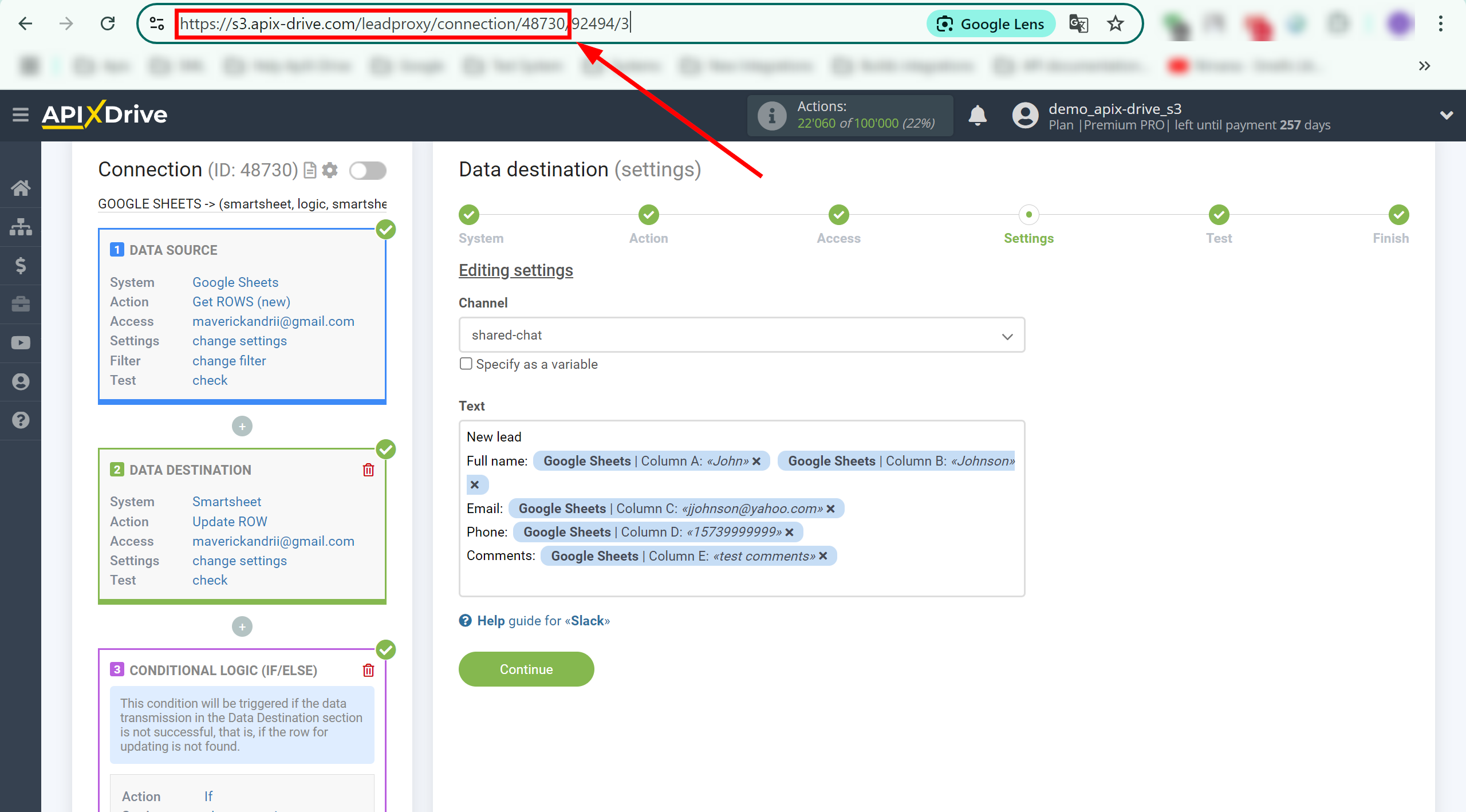Open the connection settings gear icon
This screenshot has height=812, width=1466.
coord(330,170)
